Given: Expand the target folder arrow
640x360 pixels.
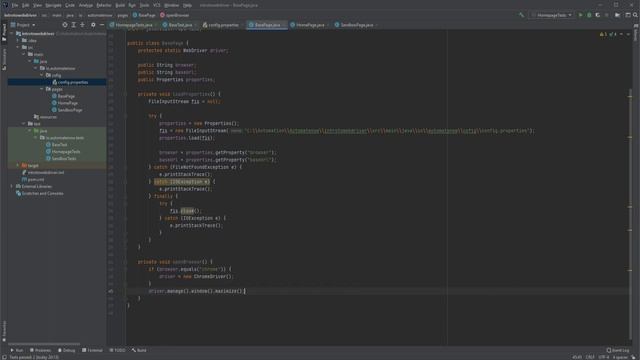Looking at the screenshot, I should [x=18, y=165].
